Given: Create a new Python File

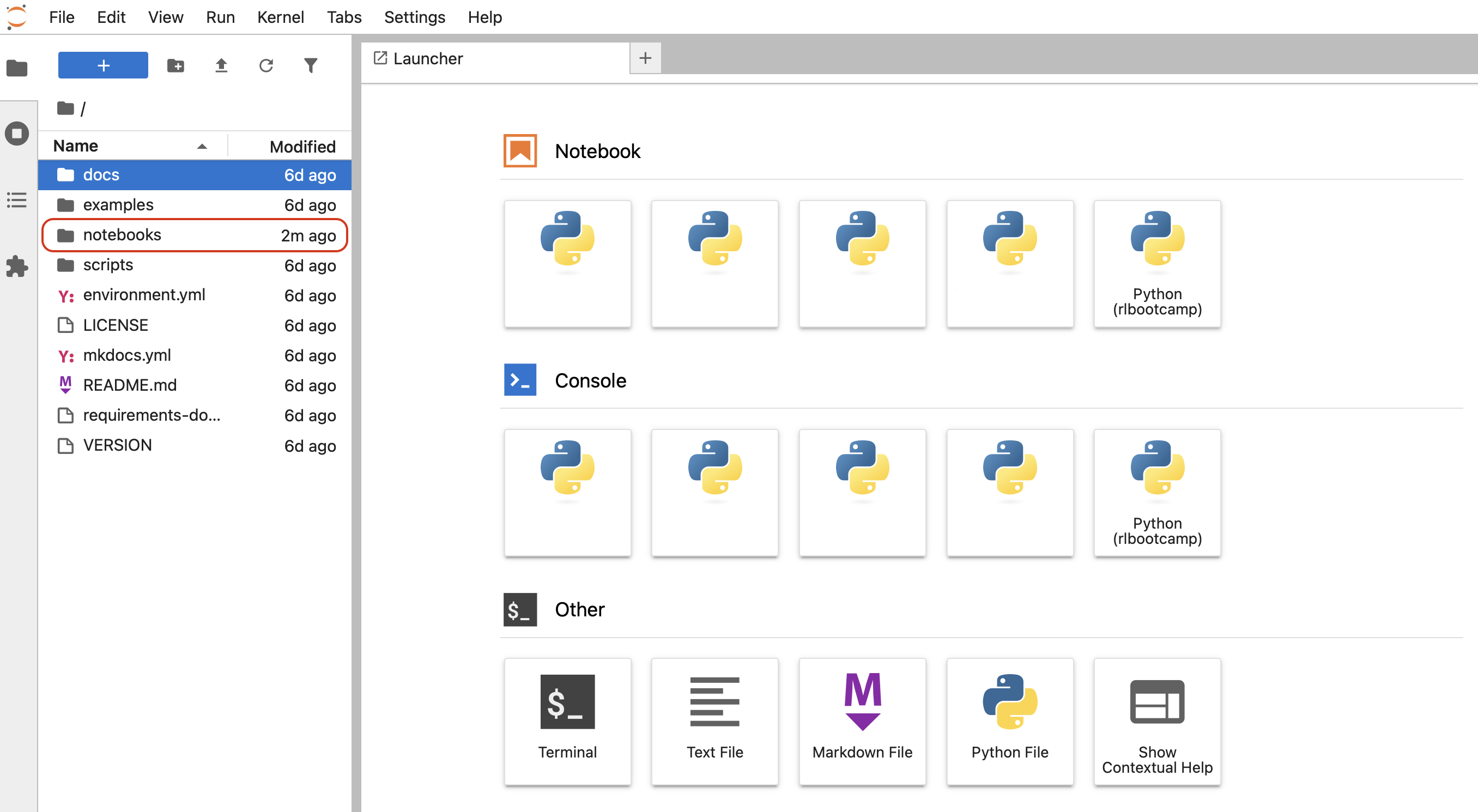Looking at the screenshot, I should (x=1010, y=722).
